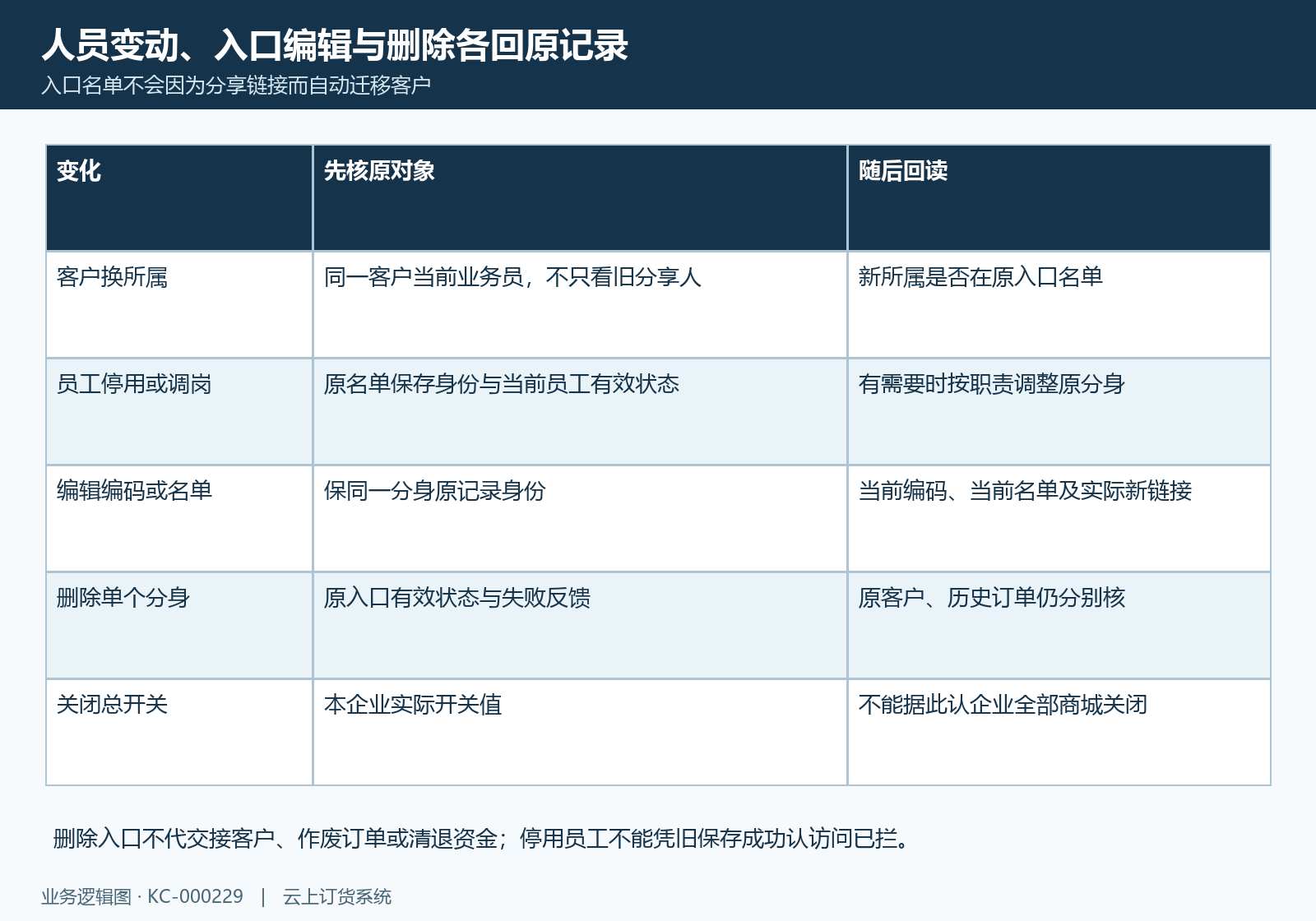Click the cell 本企业实际开关值
Screen dimensions: 1316x921
pos(580,733)
